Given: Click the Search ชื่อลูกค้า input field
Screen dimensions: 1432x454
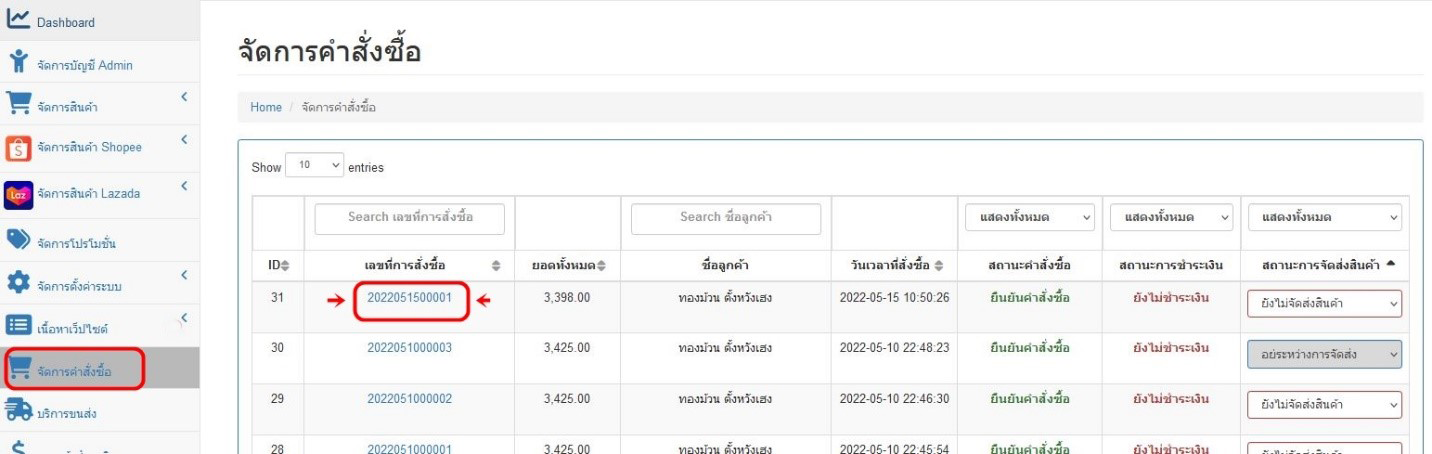Looking at the screenshot, I should (x=725, y=218).
